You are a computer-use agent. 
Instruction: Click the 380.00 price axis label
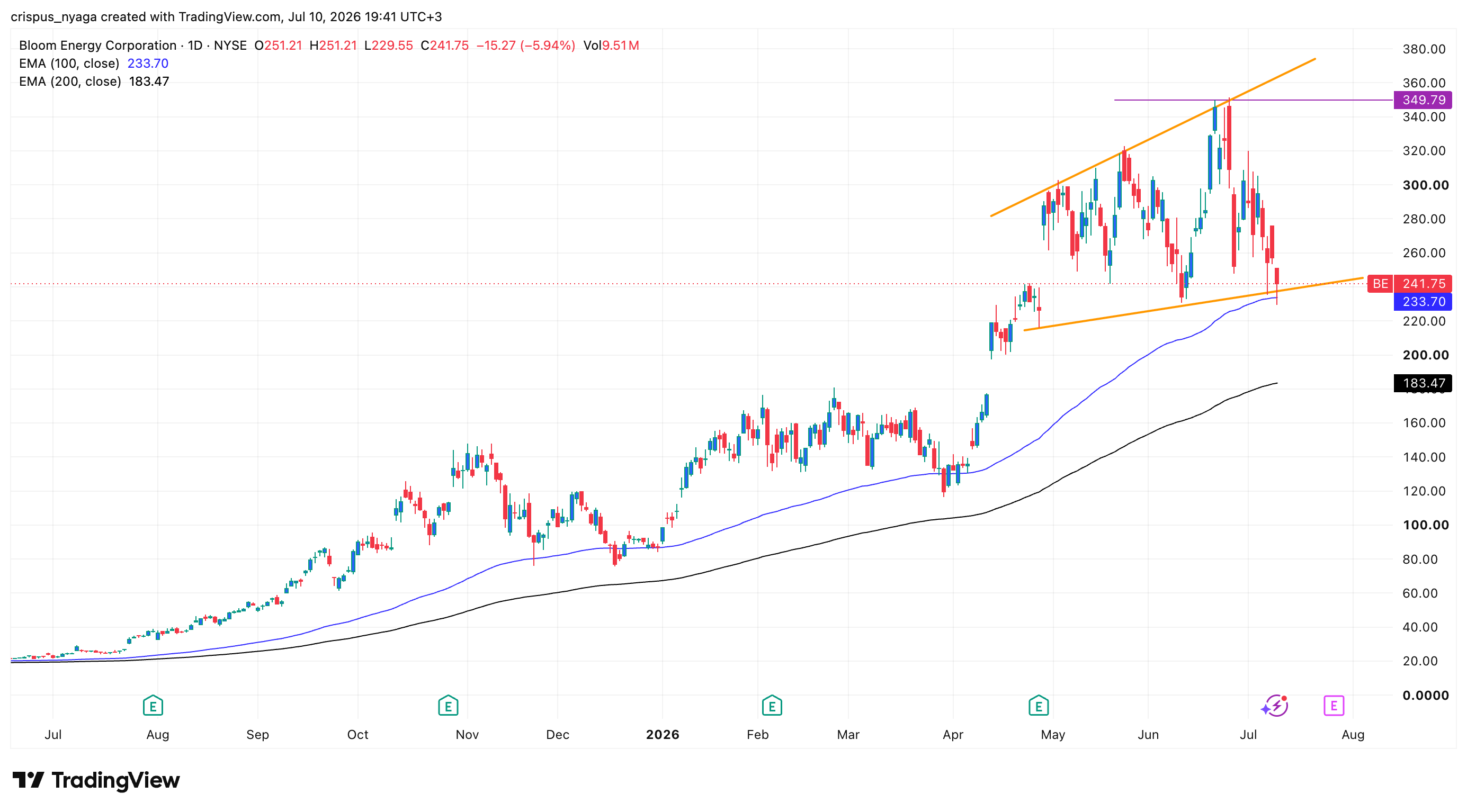pos(1424,49)
